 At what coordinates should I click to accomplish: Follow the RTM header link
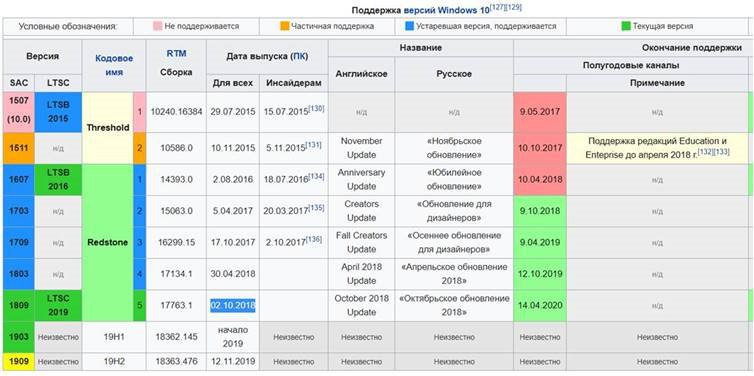(x=176, y=53)
